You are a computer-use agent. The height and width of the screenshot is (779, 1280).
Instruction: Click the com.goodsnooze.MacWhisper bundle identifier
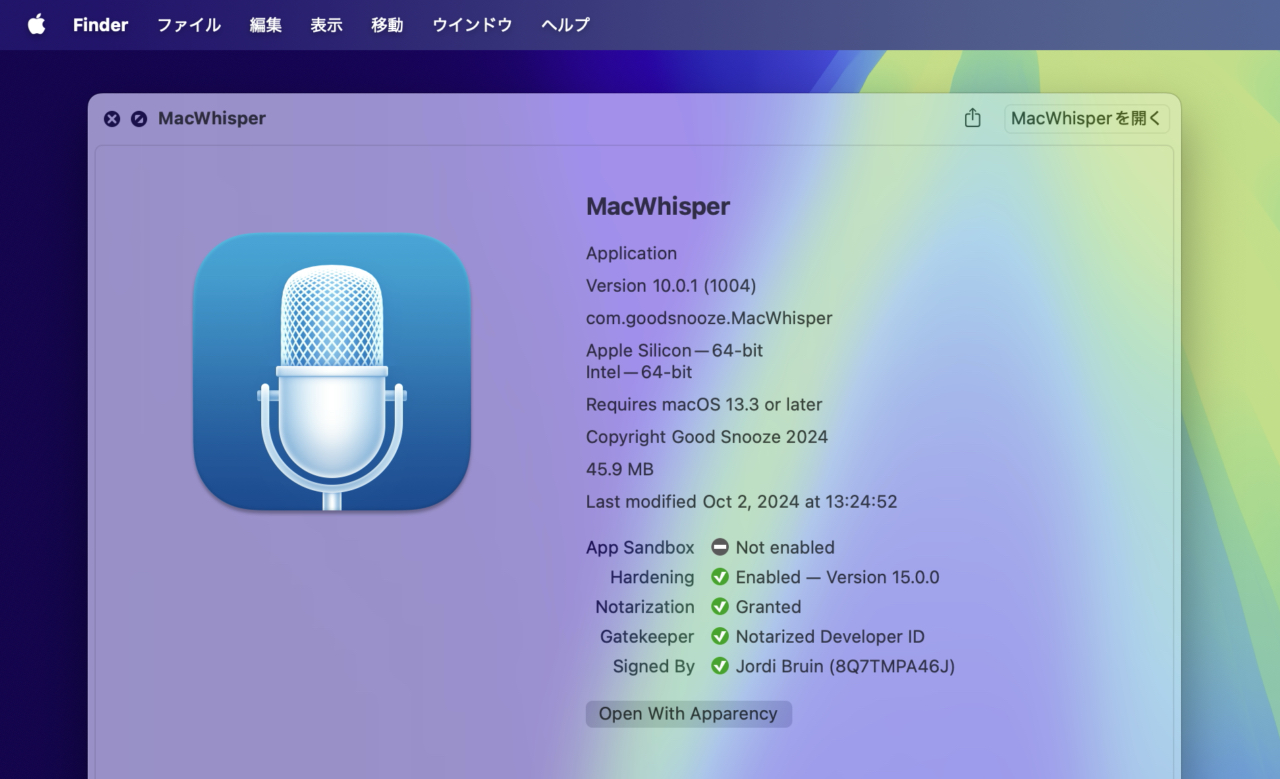coord(709,318)
